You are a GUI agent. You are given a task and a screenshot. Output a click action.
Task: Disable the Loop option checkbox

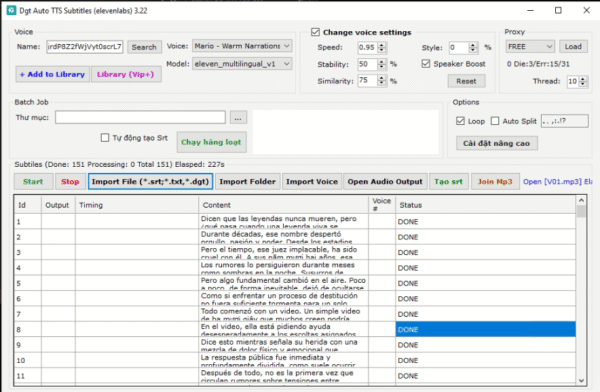460,121
